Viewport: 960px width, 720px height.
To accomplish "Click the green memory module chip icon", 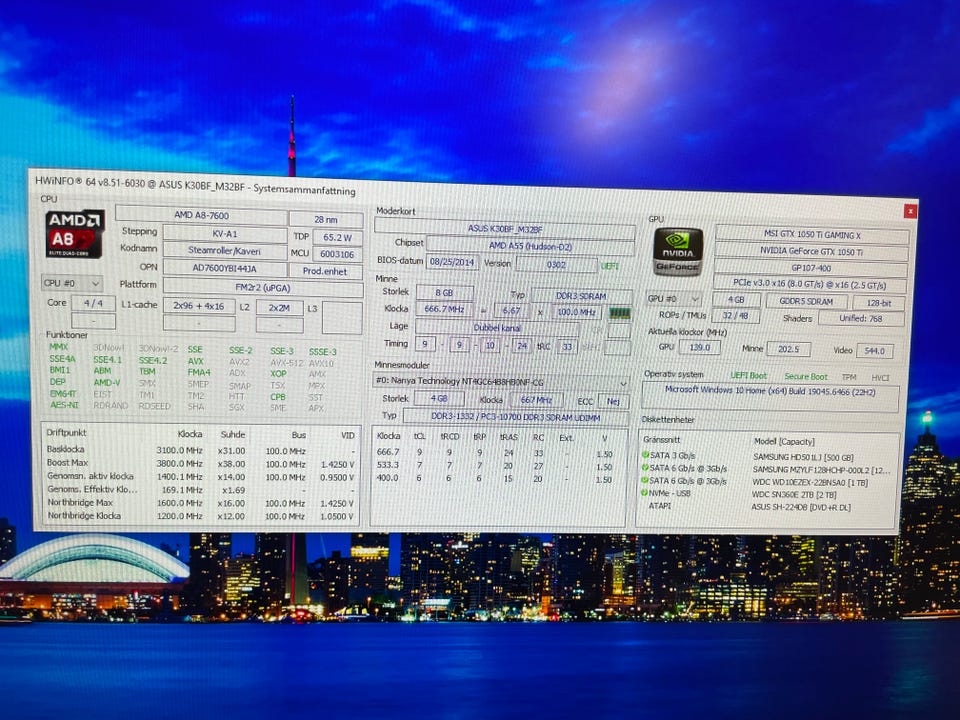I will coord(619,313).
